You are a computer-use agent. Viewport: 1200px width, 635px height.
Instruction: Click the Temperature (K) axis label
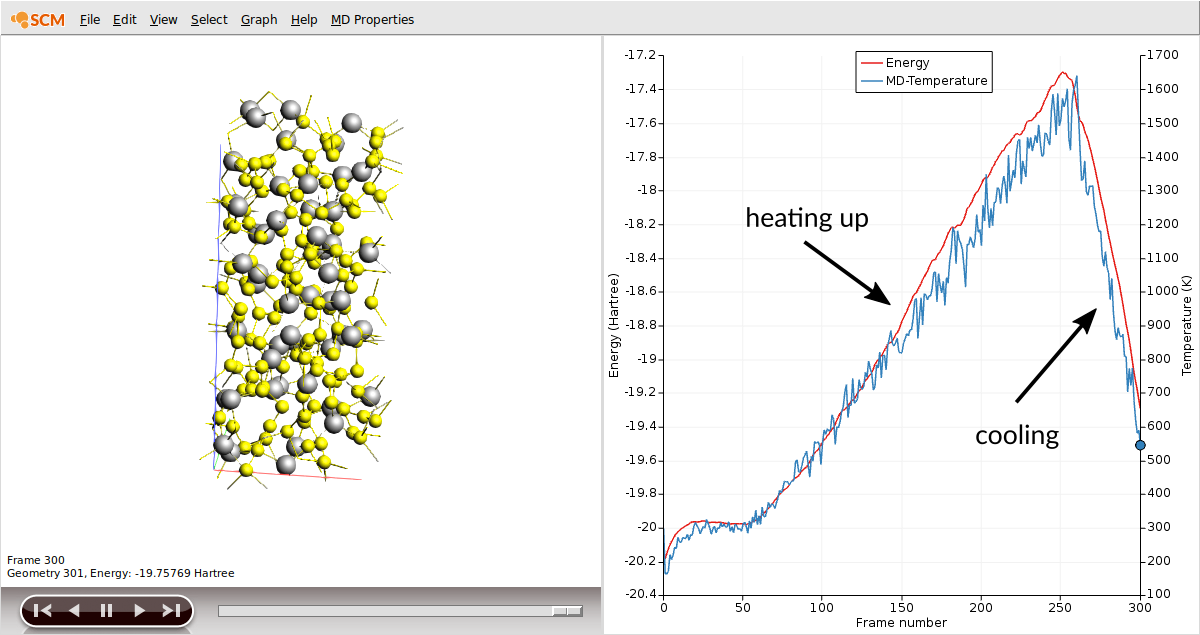[x=1187, y=324]
